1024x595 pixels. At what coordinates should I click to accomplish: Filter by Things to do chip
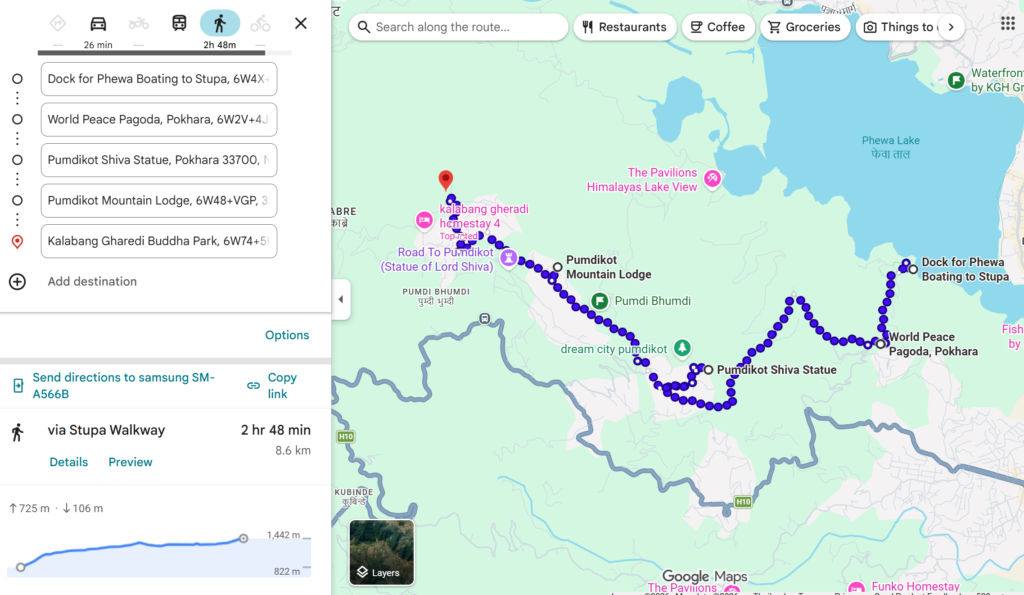pyautogui.click(x=898, y=27)
